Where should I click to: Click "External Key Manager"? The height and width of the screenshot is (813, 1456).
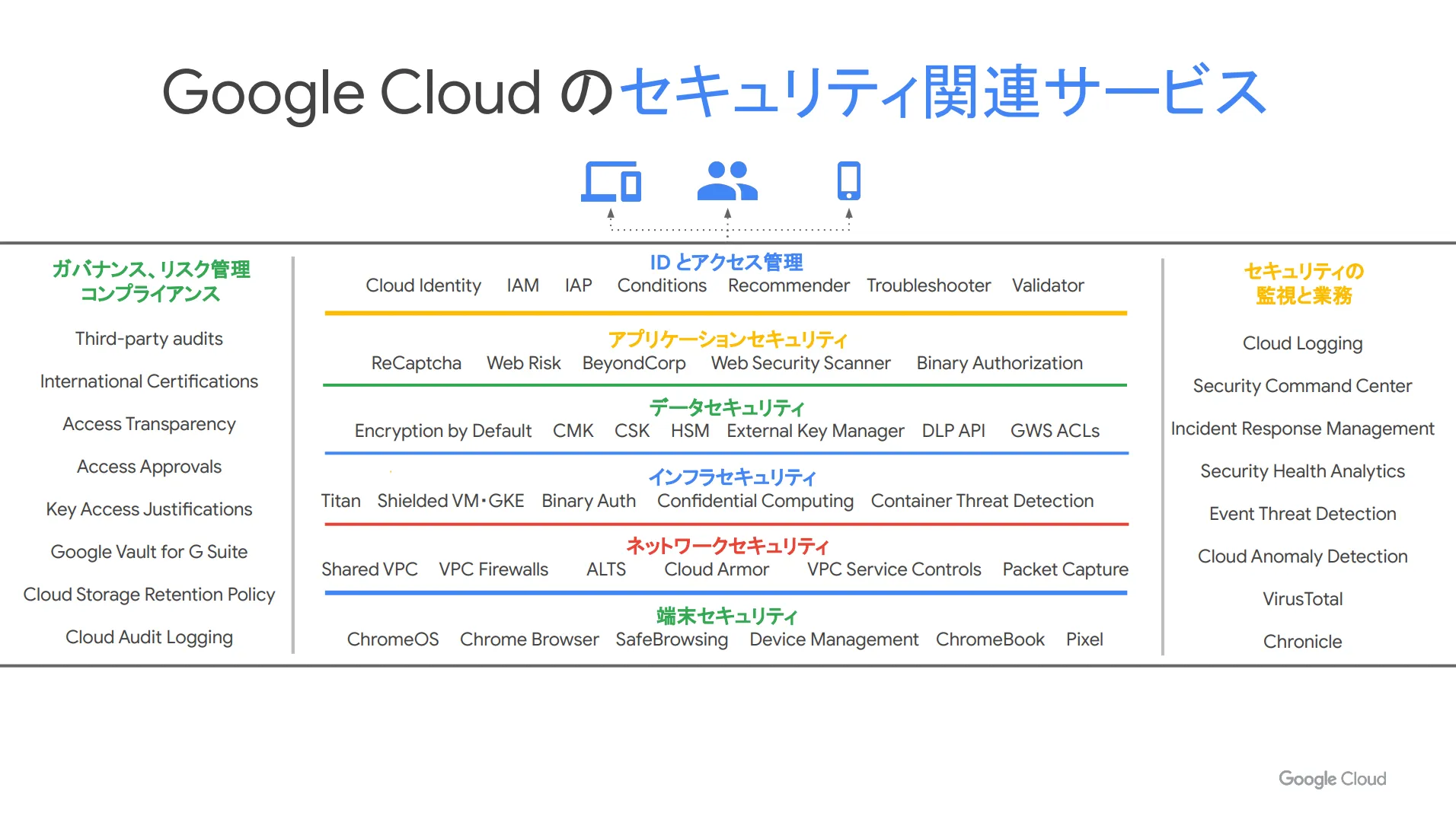pyautogui.click(x=816, y=432)
